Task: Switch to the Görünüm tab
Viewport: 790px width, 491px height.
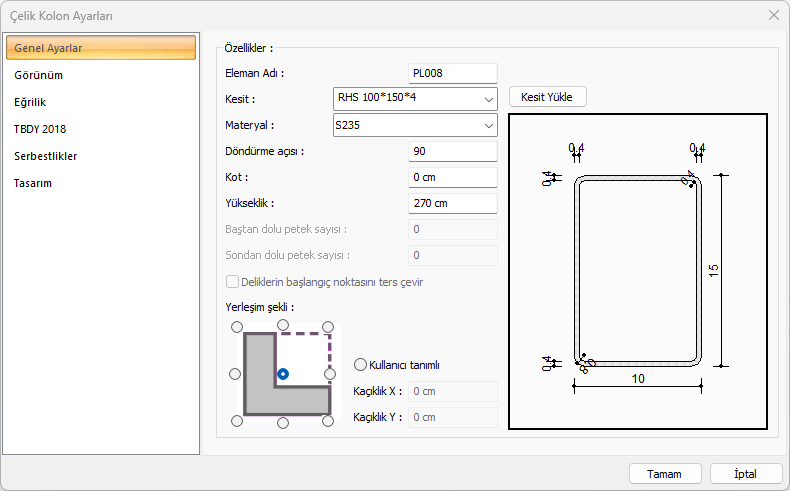Action: [x=40, y=75]
